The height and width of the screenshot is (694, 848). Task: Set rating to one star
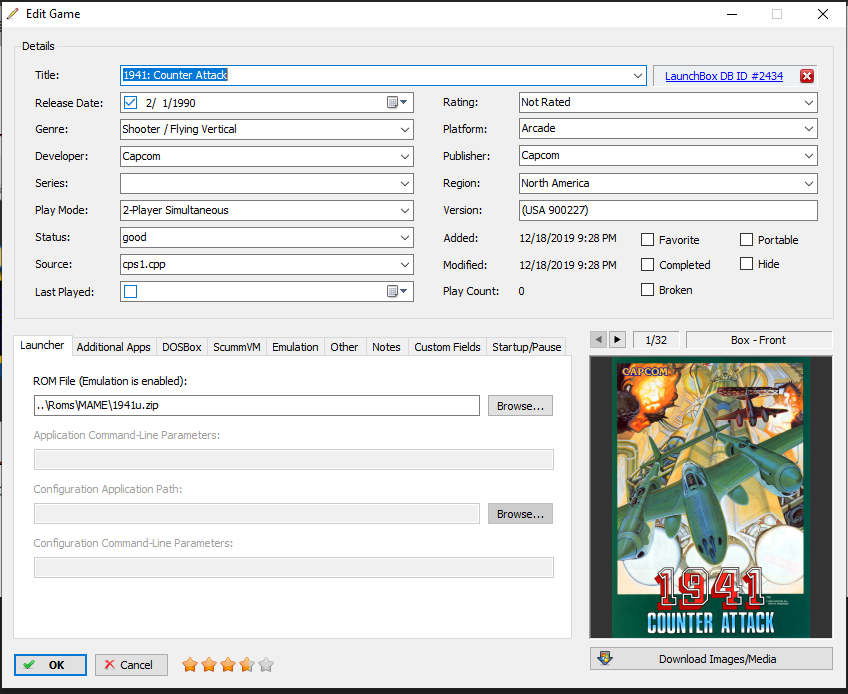tap(190, 665)
